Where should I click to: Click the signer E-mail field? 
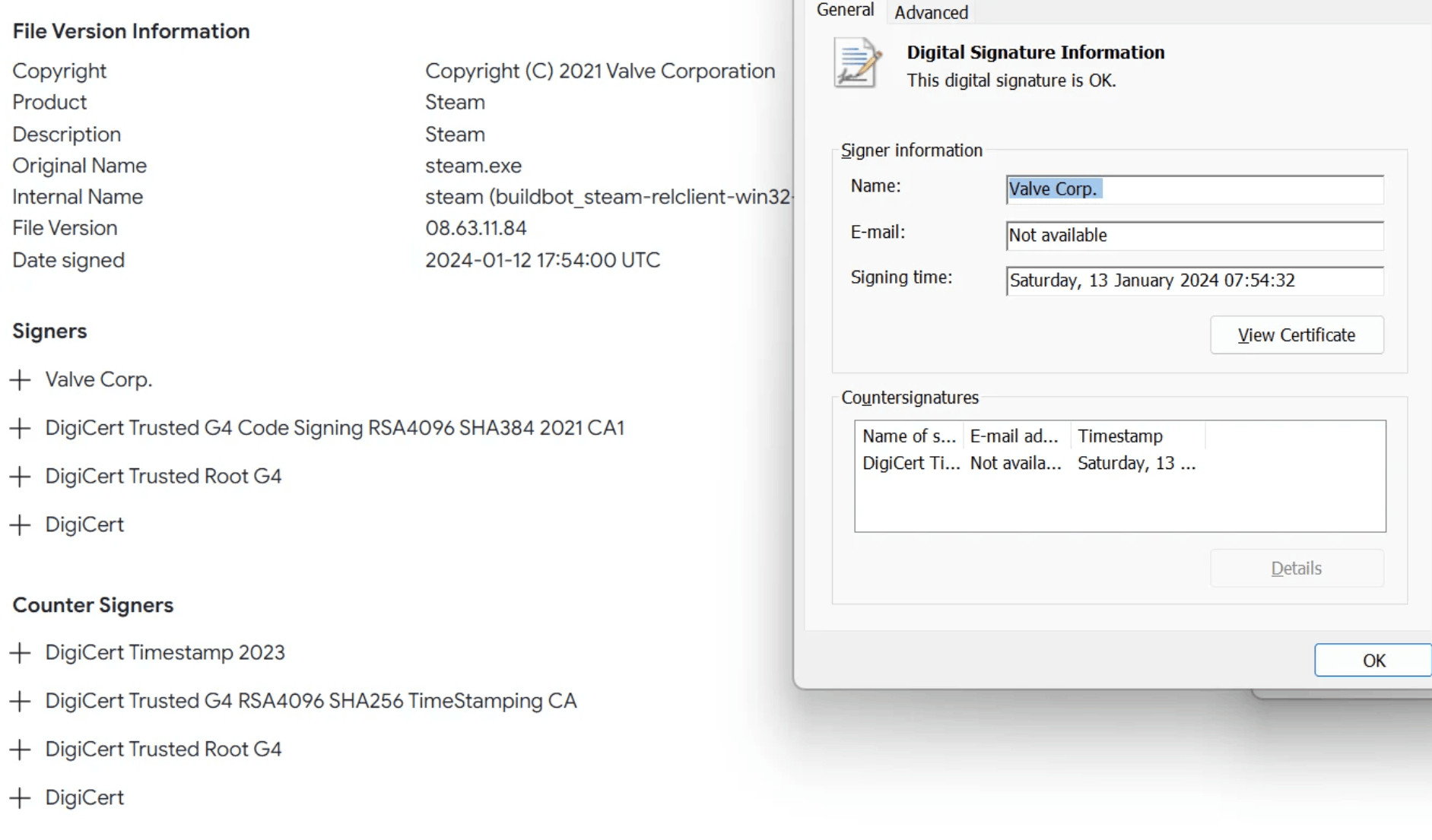click(1195, 236)
